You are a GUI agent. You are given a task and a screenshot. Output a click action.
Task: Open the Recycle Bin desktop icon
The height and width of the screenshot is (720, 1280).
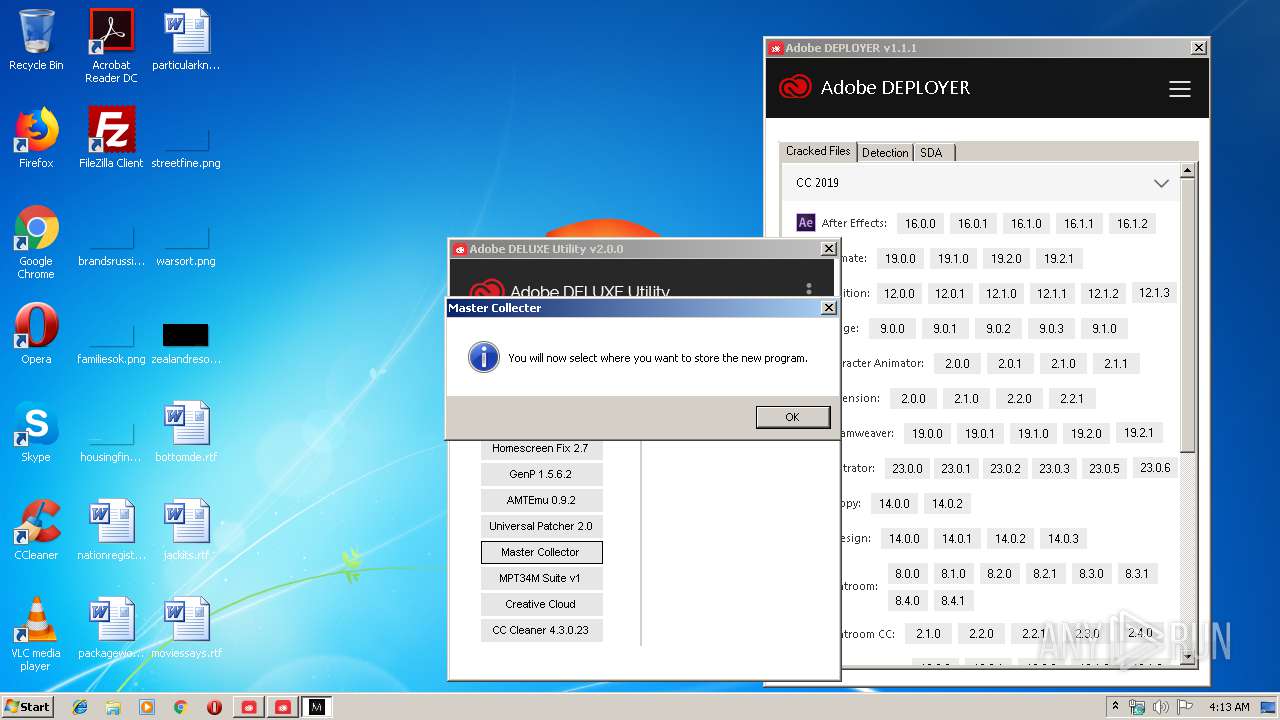point(36,41)
